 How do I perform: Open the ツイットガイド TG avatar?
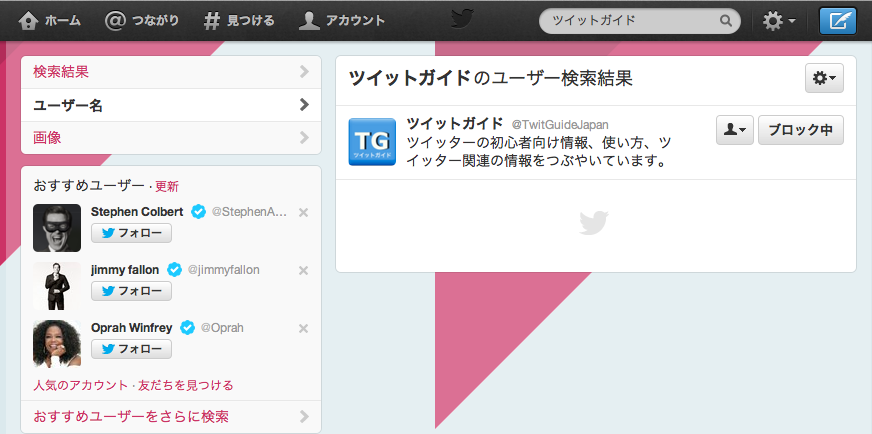[x=372, y=142]
